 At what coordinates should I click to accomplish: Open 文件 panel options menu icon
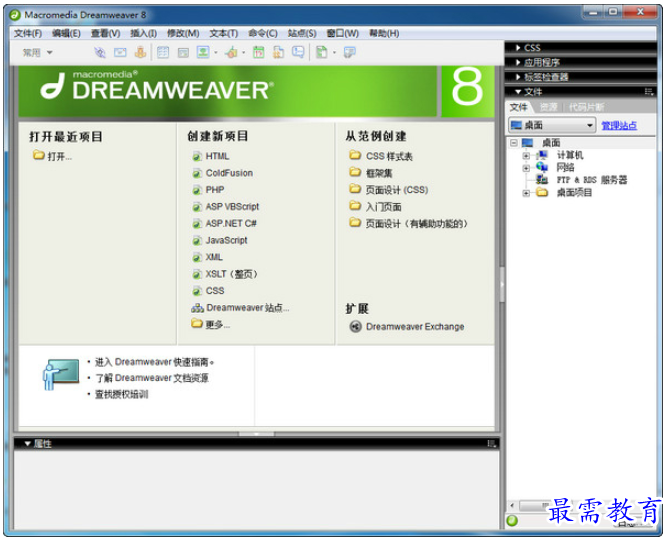pos(649,92)
